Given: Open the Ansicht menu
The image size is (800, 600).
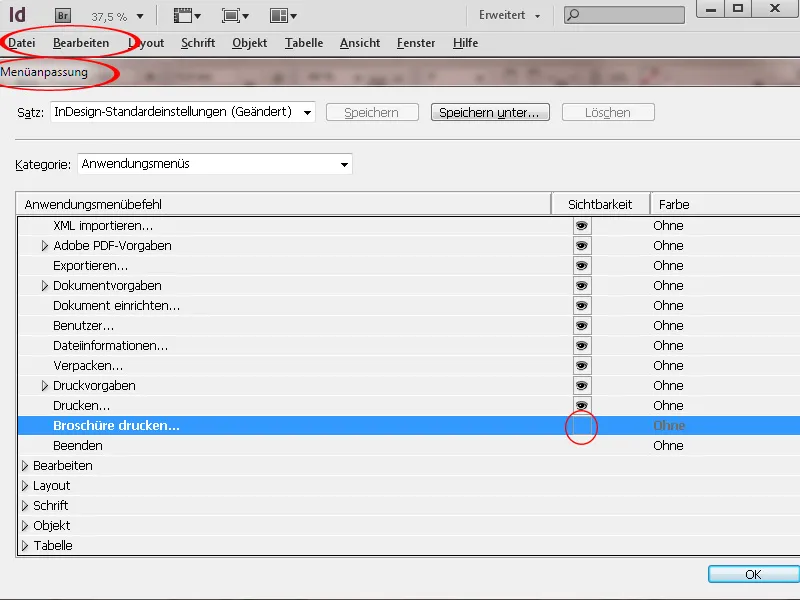Looking at the screenshot, I should pos(360,43).
